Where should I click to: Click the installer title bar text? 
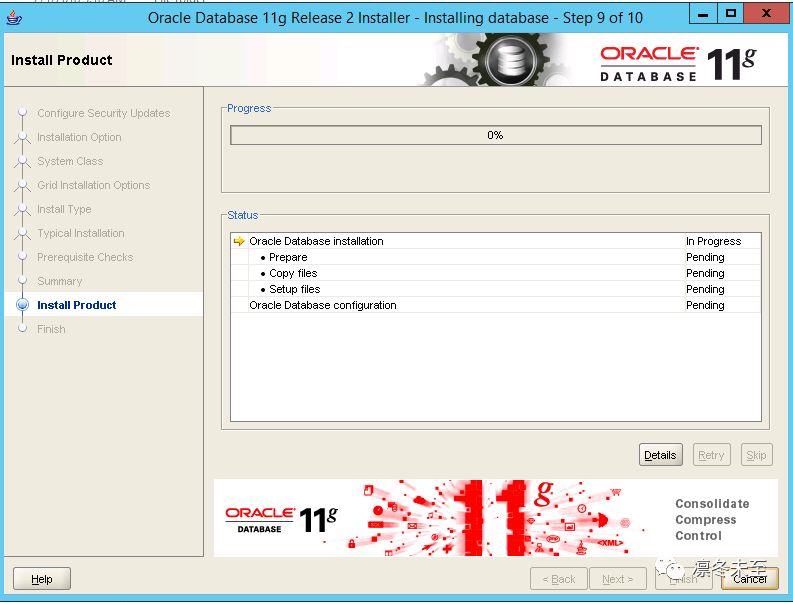tap(395, 18)
